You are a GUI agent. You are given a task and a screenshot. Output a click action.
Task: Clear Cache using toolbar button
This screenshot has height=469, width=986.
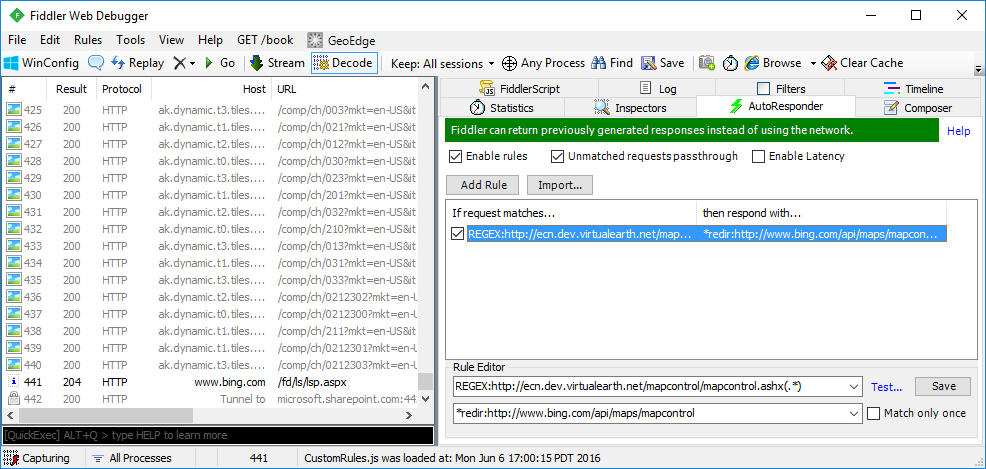click(x=862, y=63)
